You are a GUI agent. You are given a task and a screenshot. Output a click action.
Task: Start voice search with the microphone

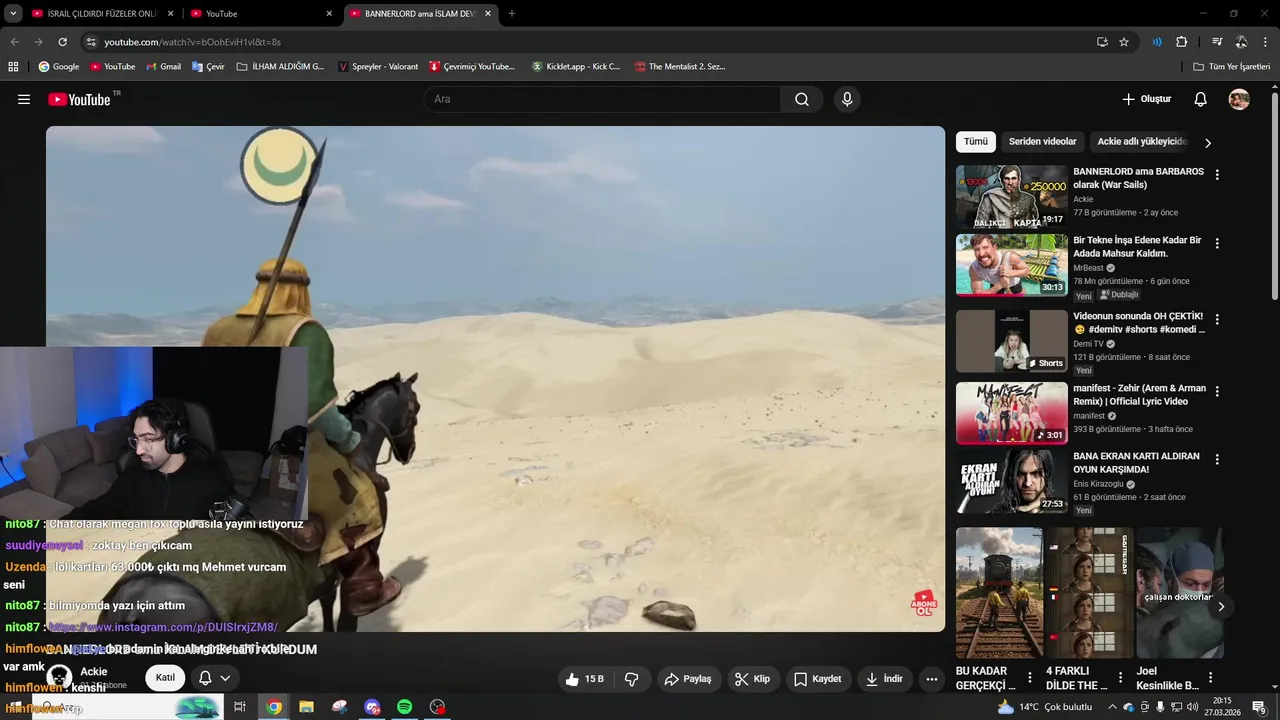(847, 99)
